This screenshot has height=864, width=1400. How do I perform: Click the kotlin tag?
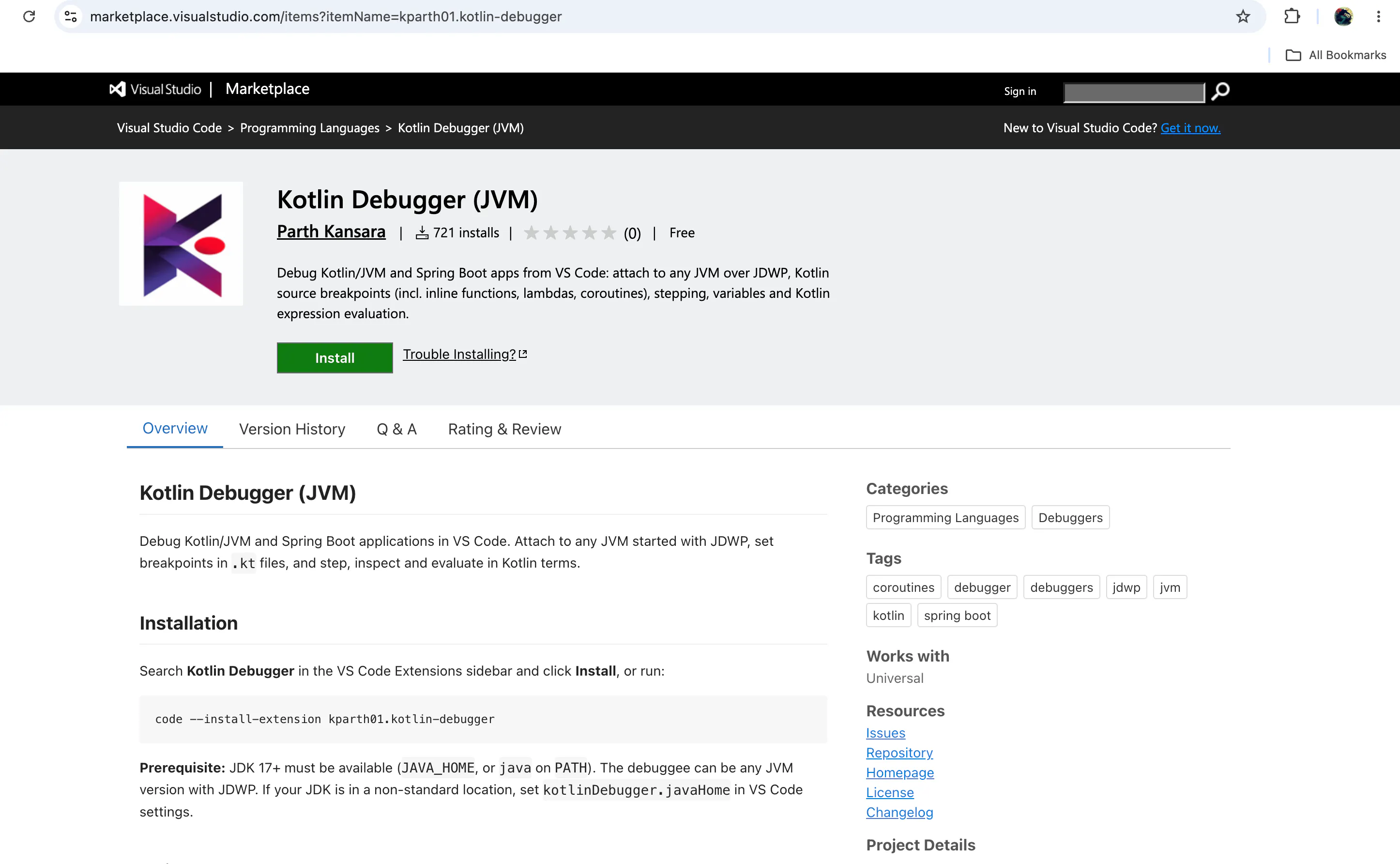coord(888,616)
